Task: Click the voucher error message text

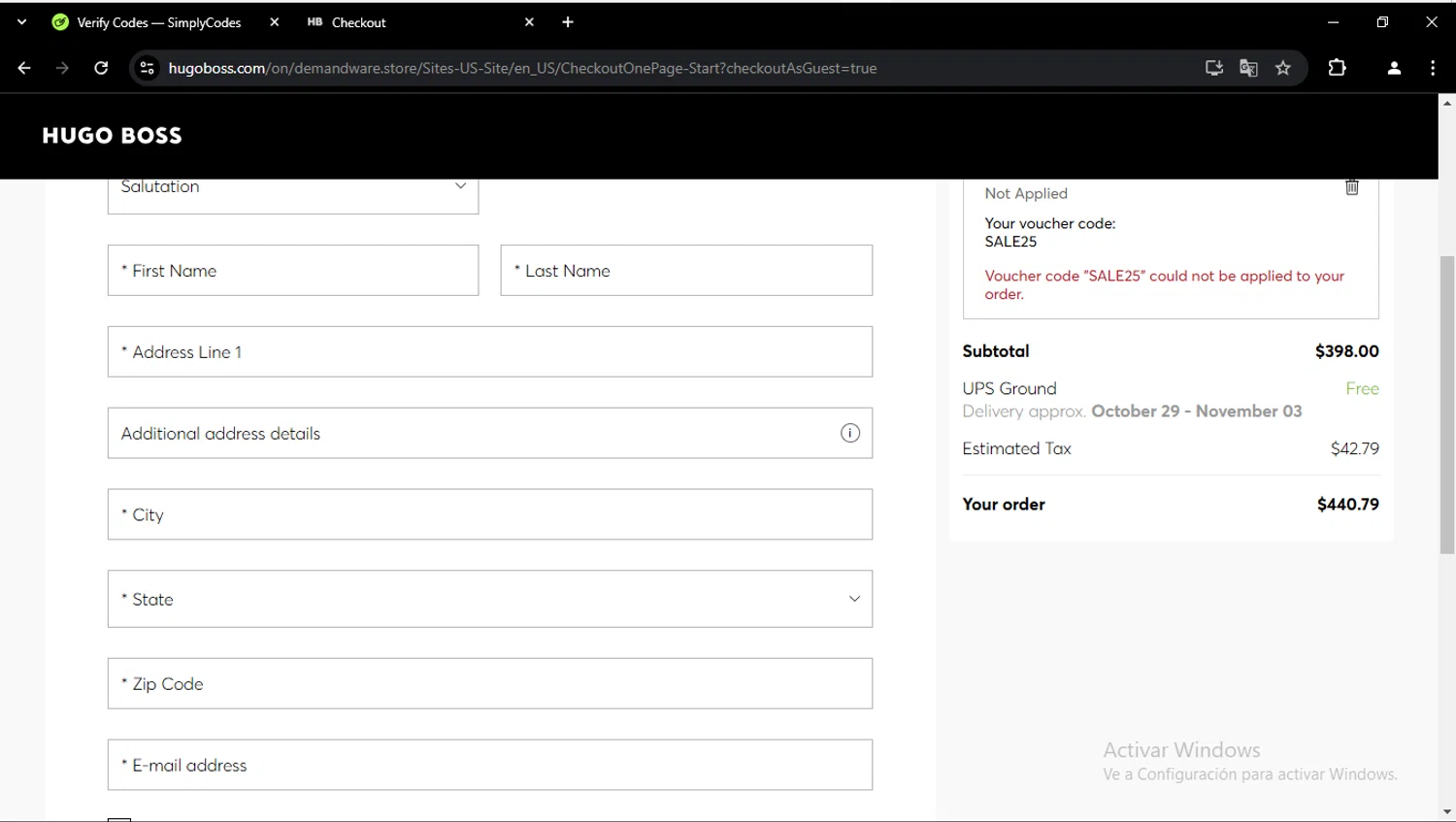Action: coord(1165,285)
